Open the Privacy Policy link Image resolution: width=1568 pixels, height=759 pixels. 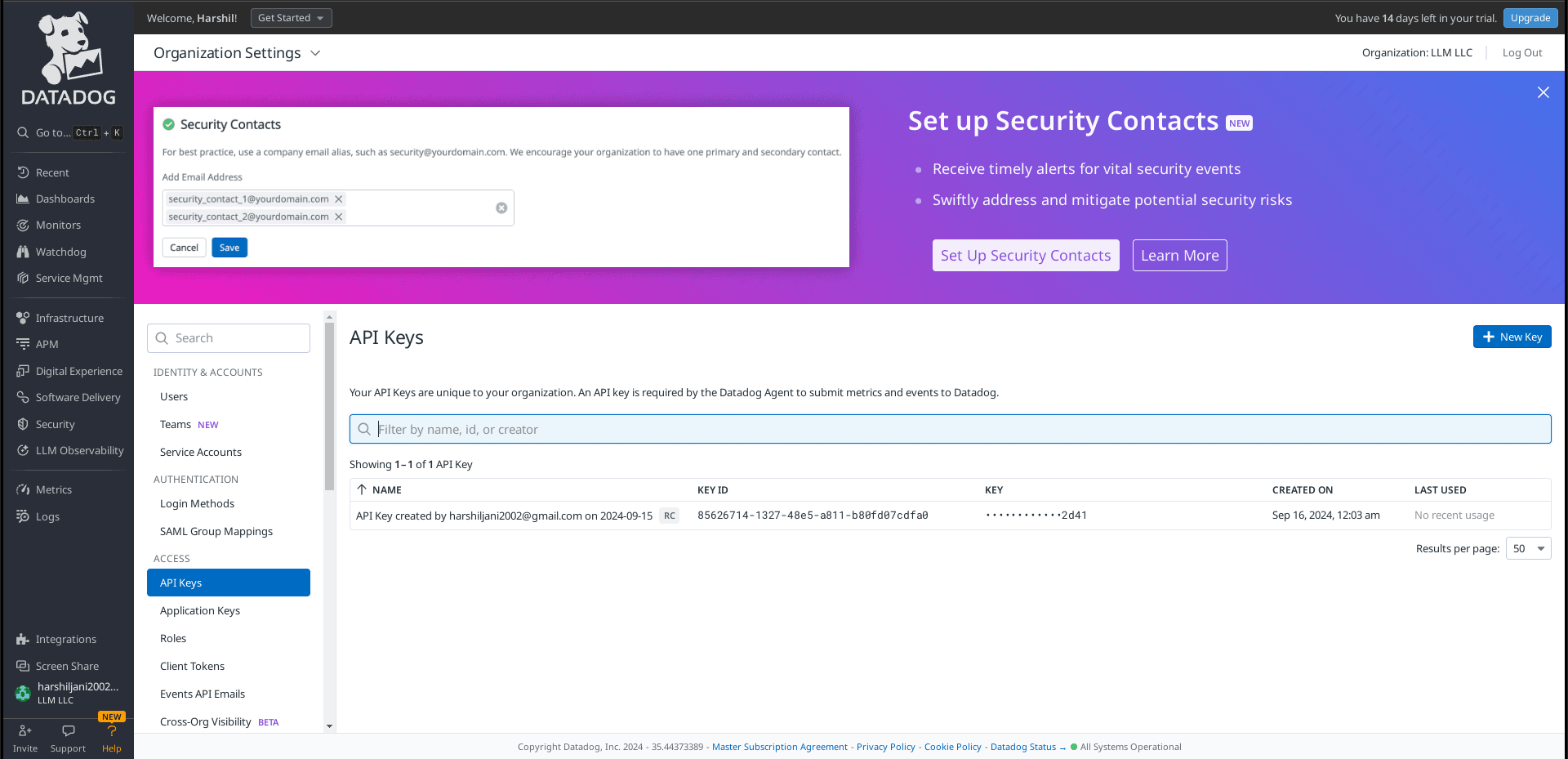(885, 746)
